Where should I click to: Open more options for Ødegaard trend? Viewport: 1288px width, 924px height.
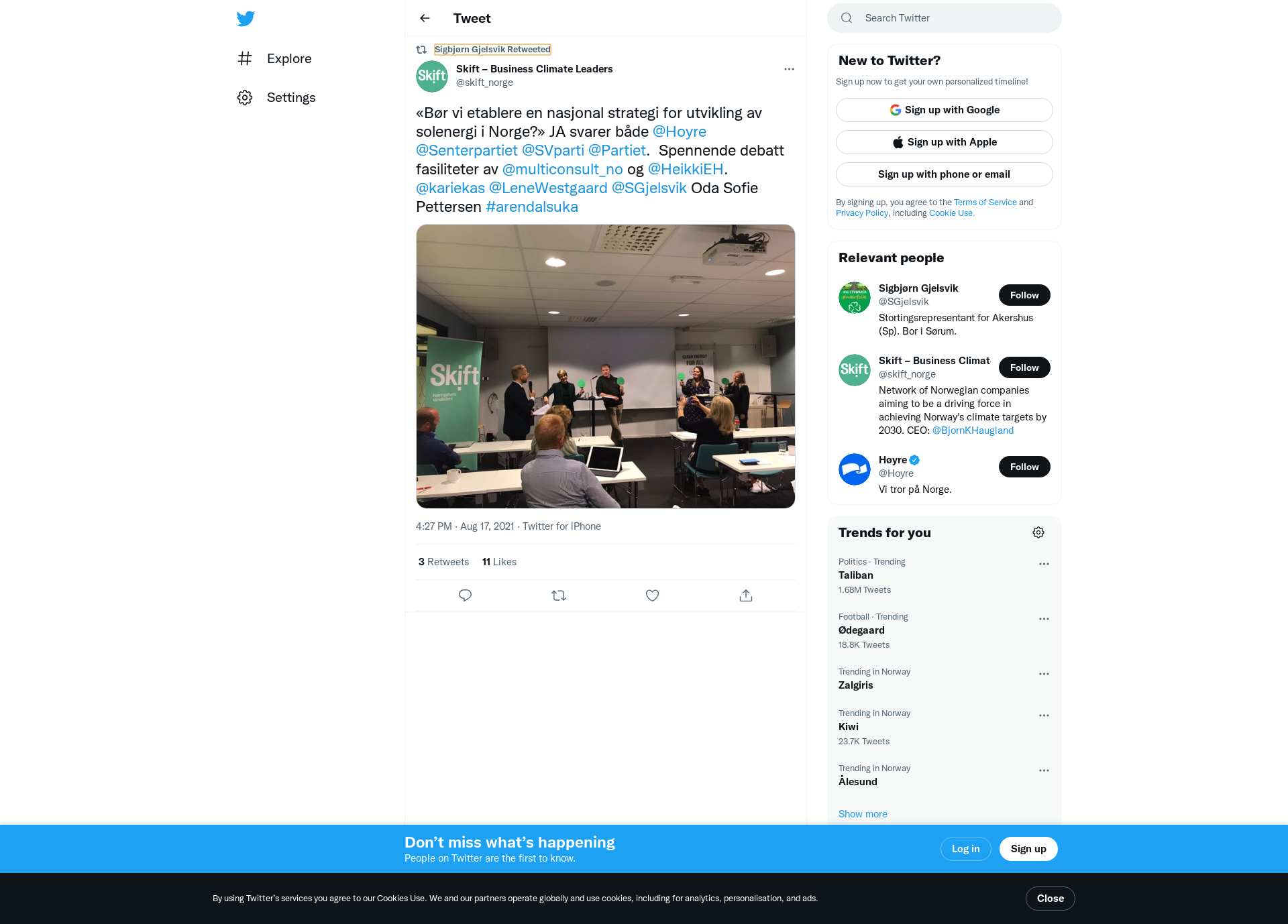click(1044, 619)
